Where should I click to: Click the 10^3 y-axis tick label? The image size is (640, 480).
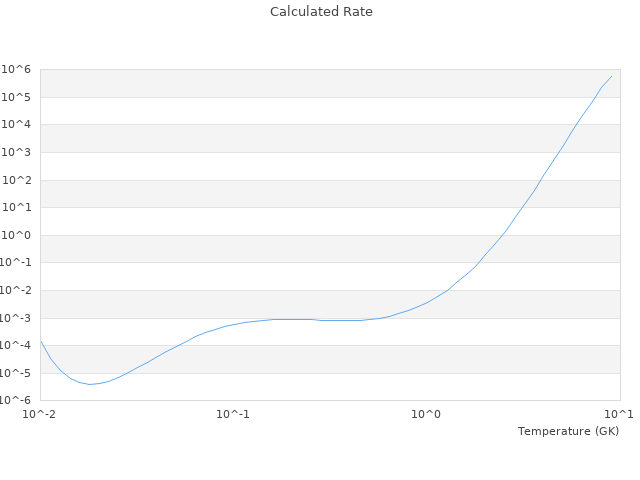19,152
